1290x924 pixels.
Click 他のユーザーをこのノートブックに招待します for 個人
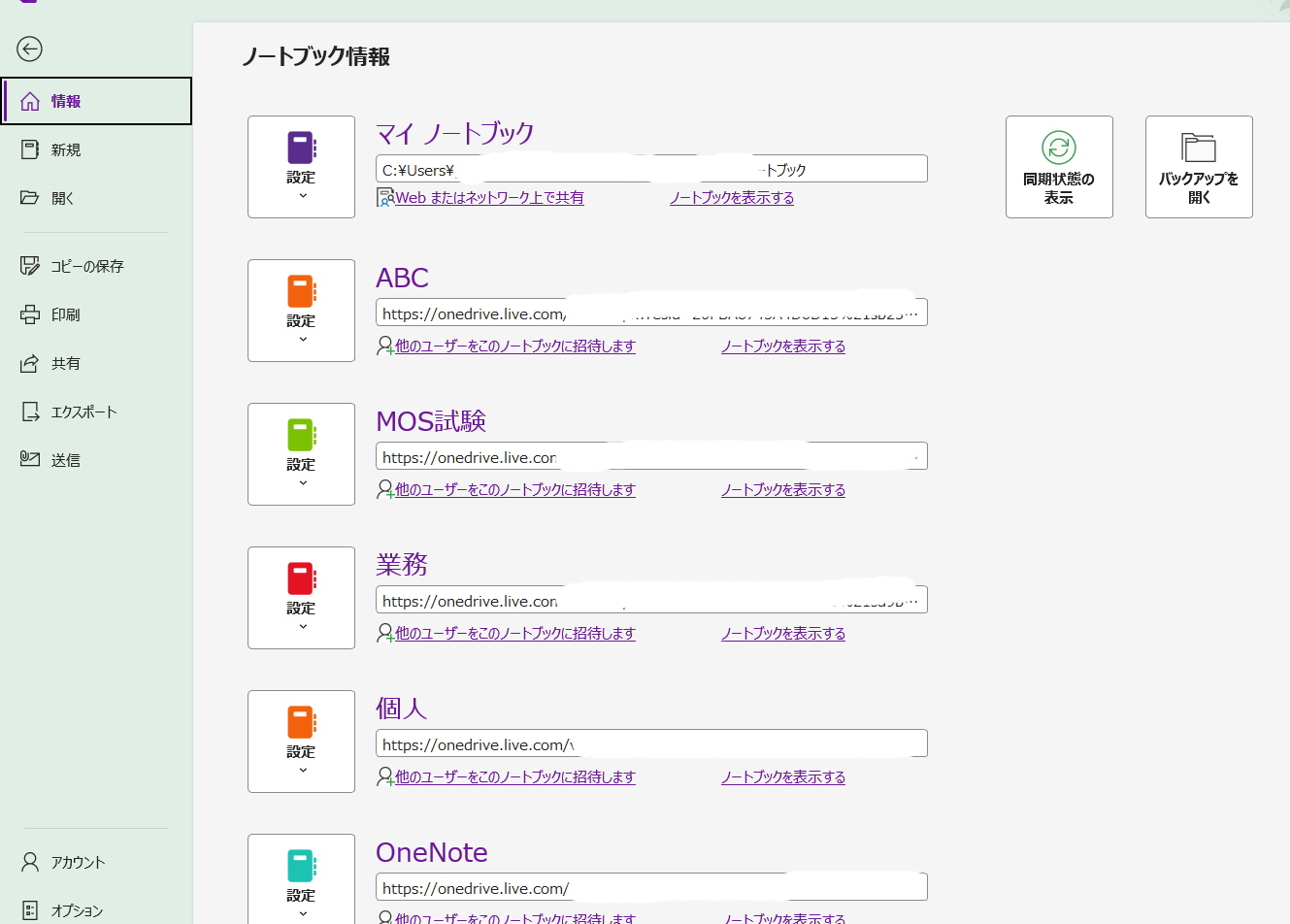pyautogui.click(x=513, y=776)
